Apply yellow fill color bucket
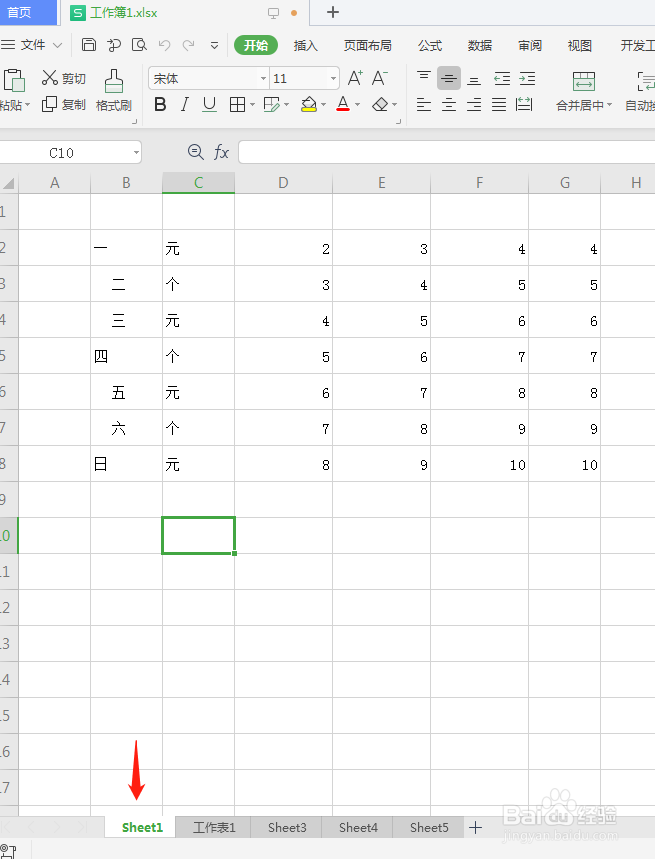This screenshot has width=655, height=859. (x=309, y=104)
